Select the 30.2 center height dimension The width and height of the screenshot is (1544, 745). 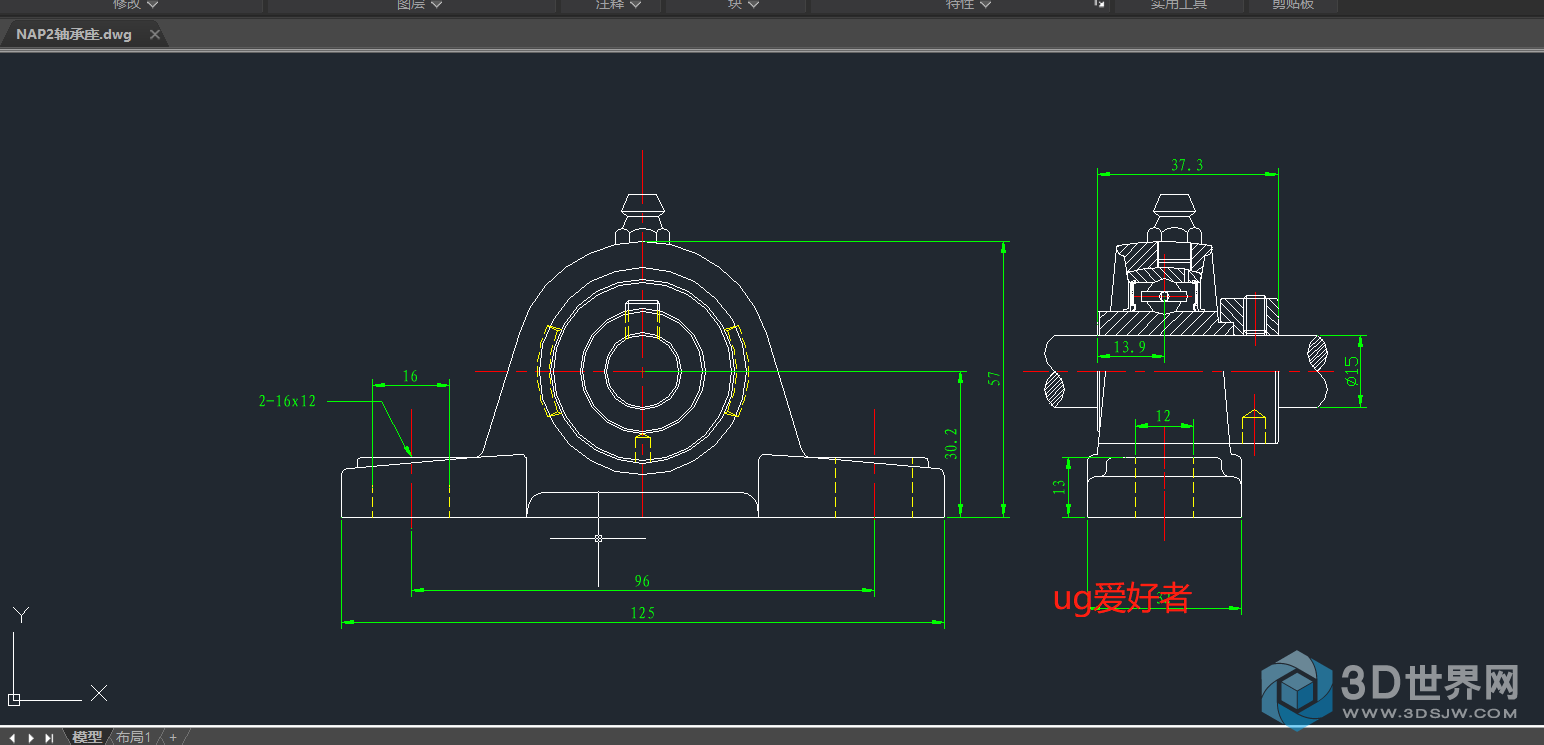pyautogui.click(x=952, y=444)
